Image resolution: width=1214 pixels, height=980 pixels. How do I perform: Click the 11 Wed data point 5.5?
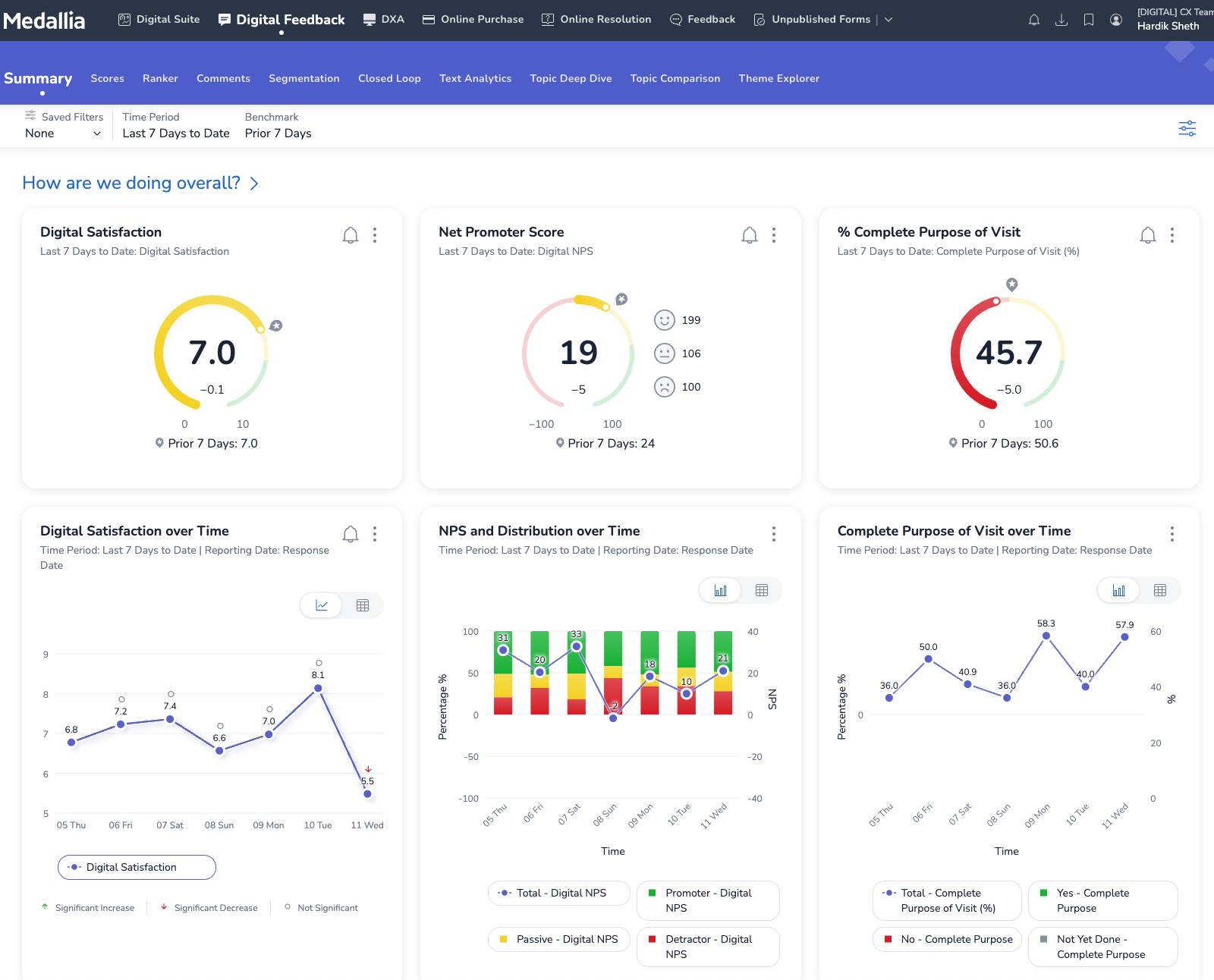click(367, 794)
